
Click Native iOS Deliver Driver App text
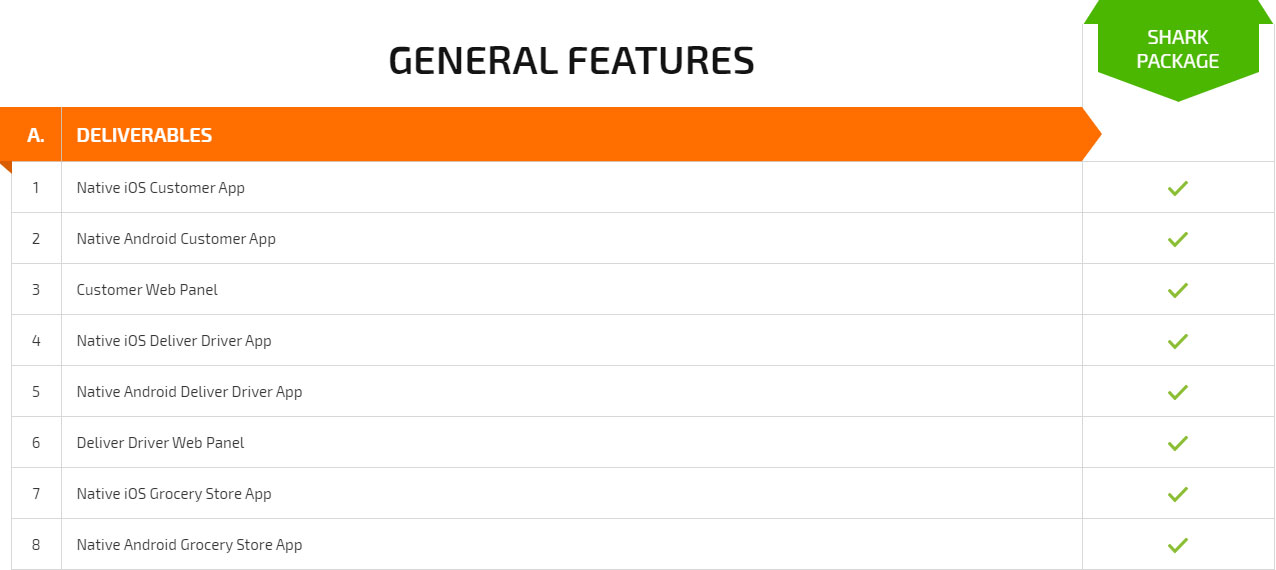[174, 341]
